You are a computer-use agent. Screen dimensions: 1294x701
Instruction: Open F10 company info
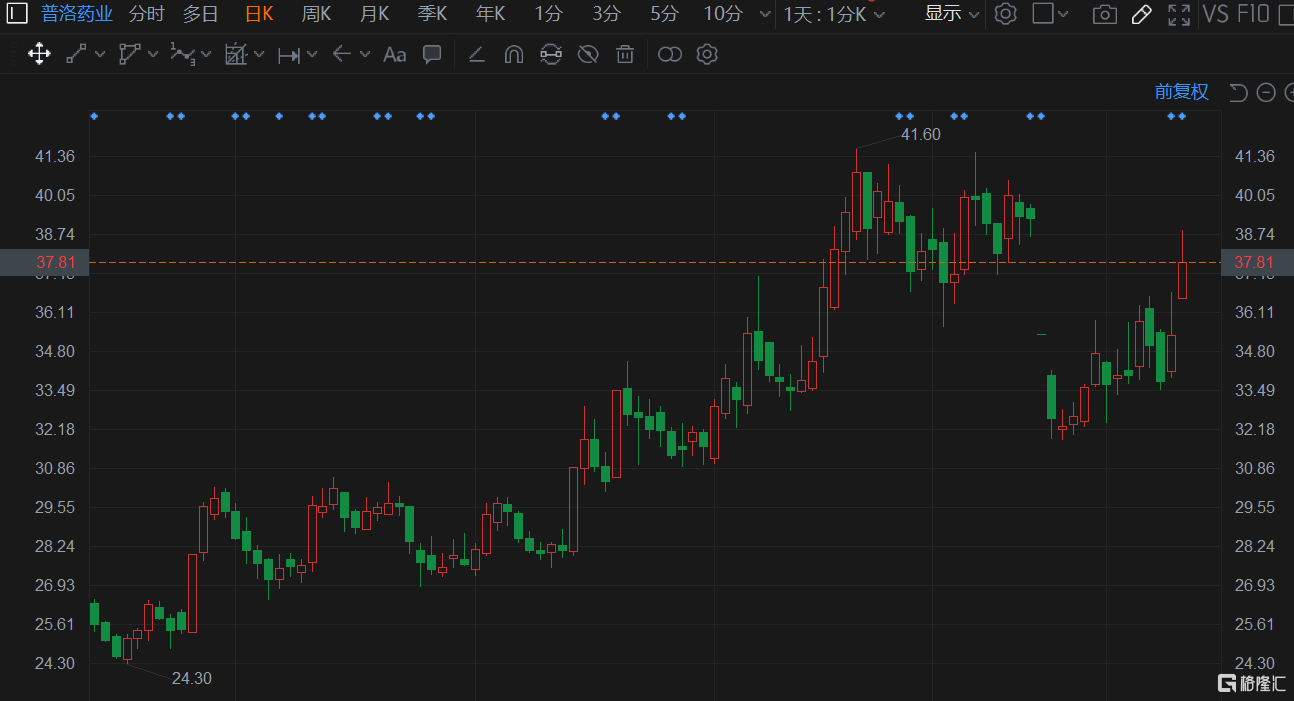coord(1253,14)
